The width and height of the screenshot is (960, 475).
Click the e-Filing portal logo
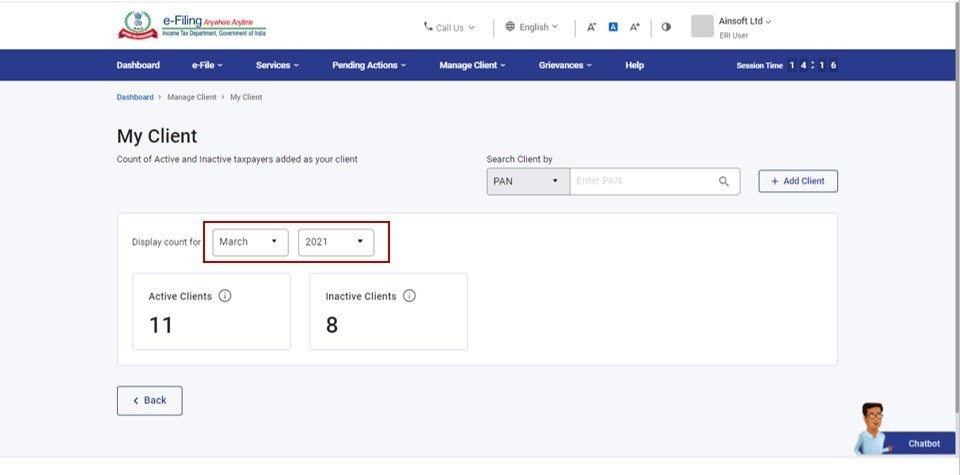tap(192, 26)
